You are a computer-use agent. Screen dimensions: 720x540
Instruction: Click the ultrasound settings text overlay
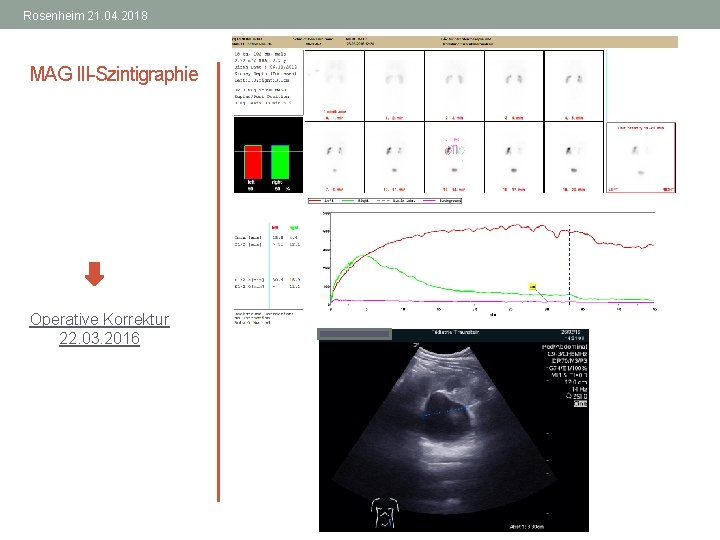[565, 375]
